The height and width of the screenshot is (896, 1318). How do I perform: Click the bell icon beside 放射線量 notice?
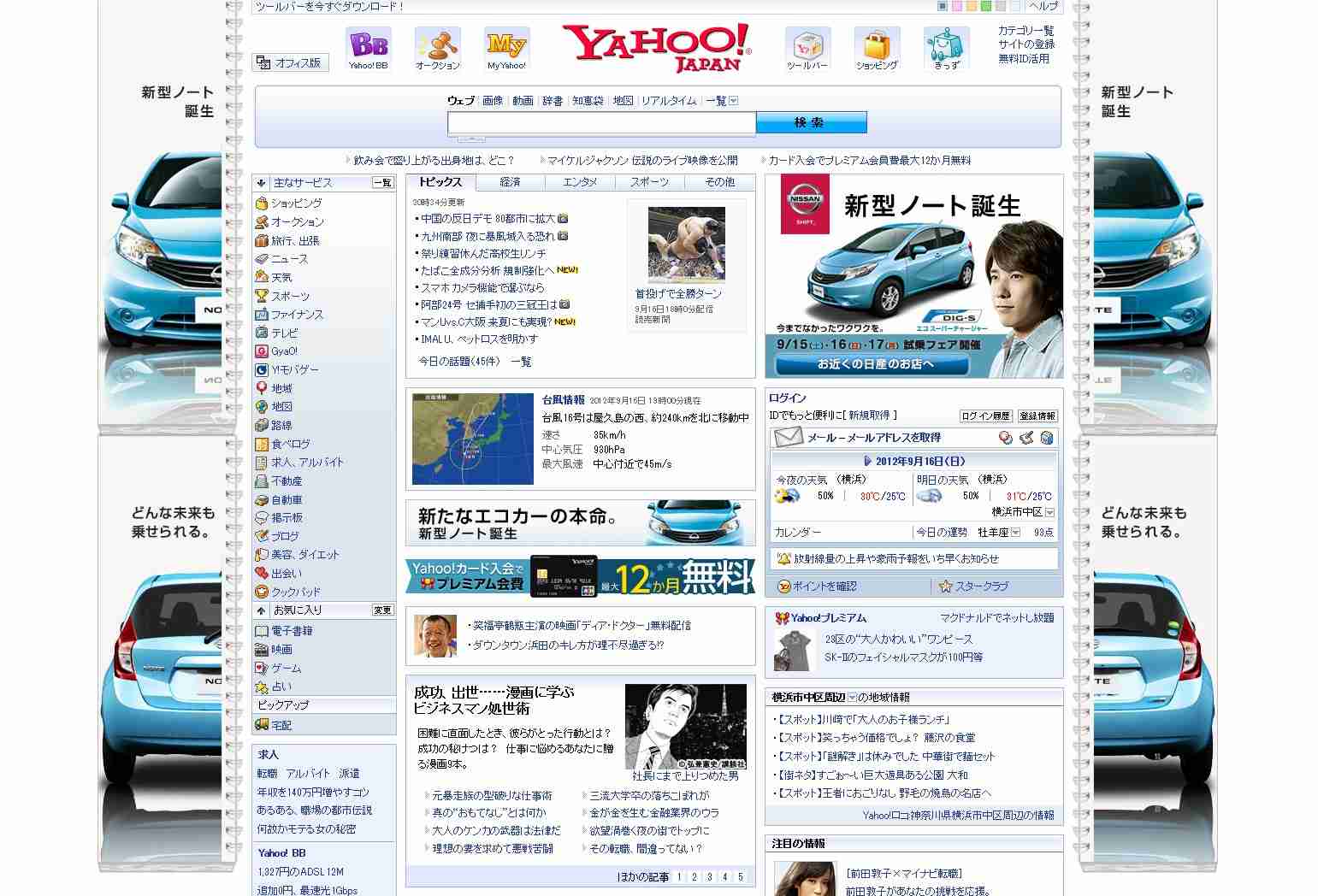point(783,558)
